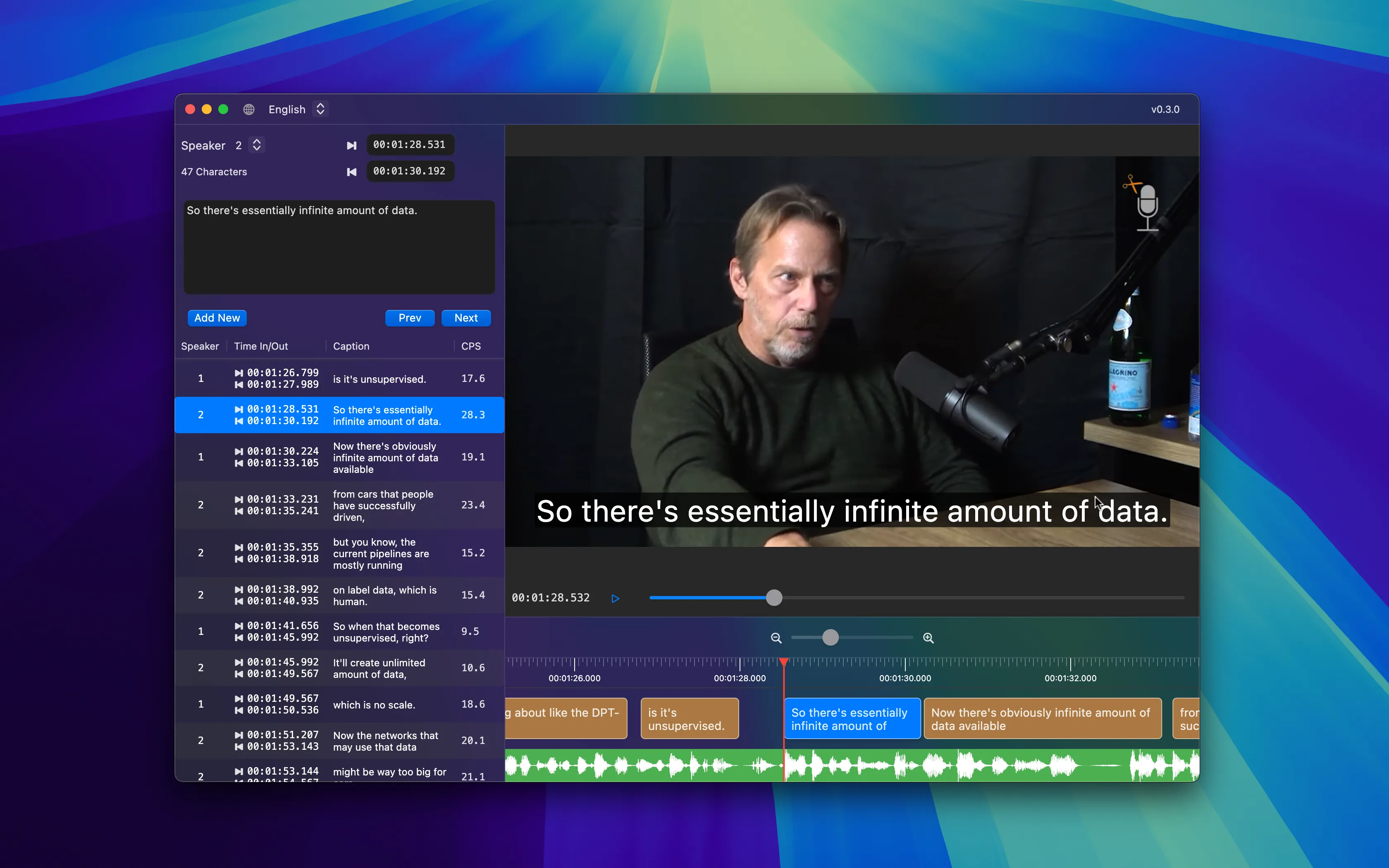Advance to the next caption with Next
The image size is (1389, 868).
(x=466, y=317)
